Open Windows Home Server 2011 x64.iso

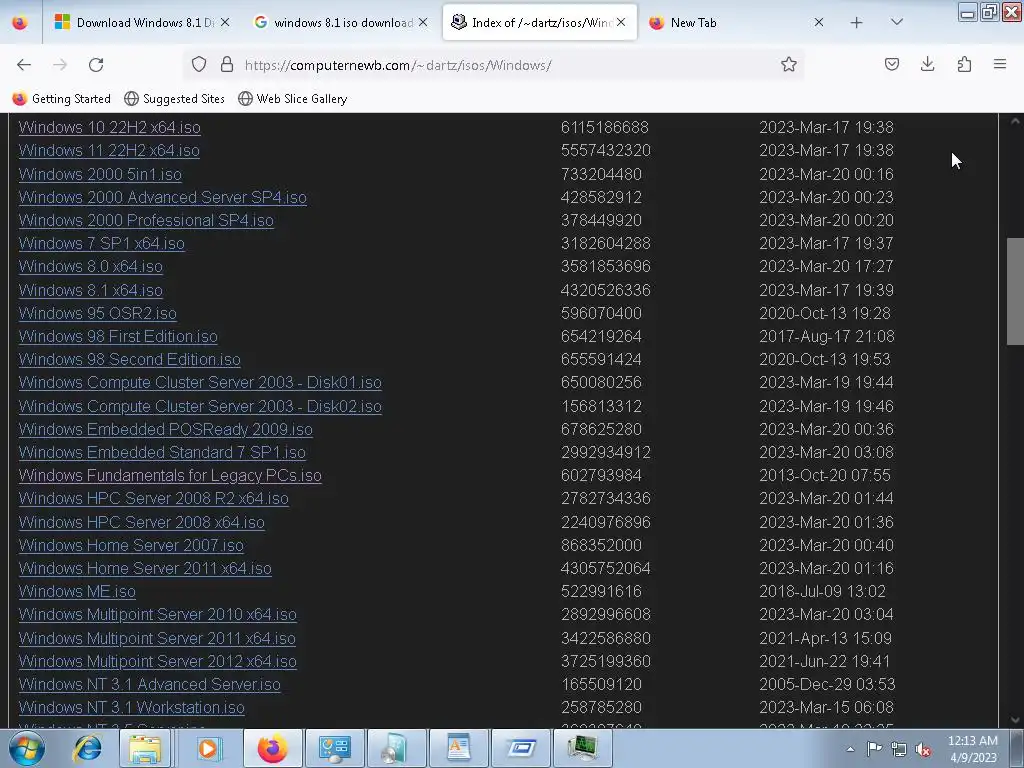[146, 568]
